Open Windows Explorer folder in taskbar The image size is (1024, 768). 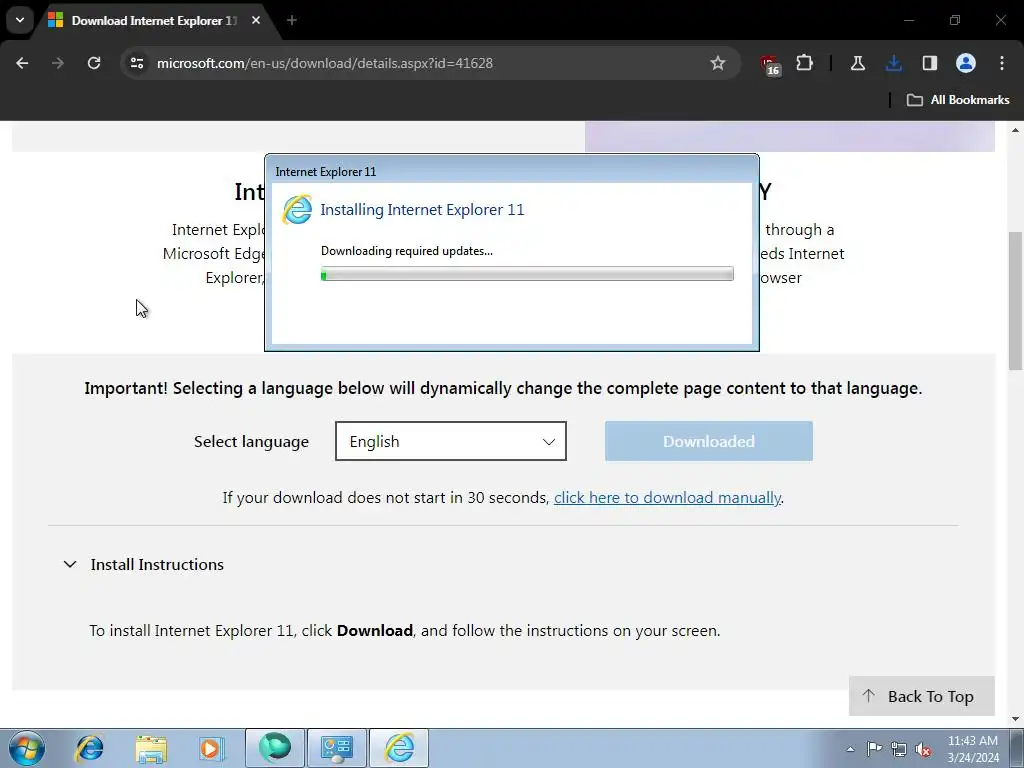151,748
